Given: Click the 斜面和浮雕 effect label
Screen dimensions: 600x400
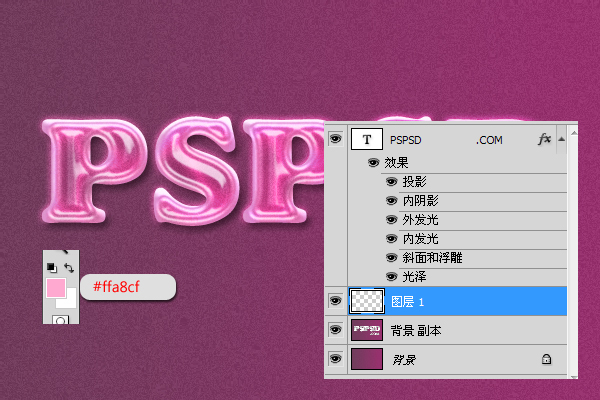Looking at the screenshot, I should [432, 258].
